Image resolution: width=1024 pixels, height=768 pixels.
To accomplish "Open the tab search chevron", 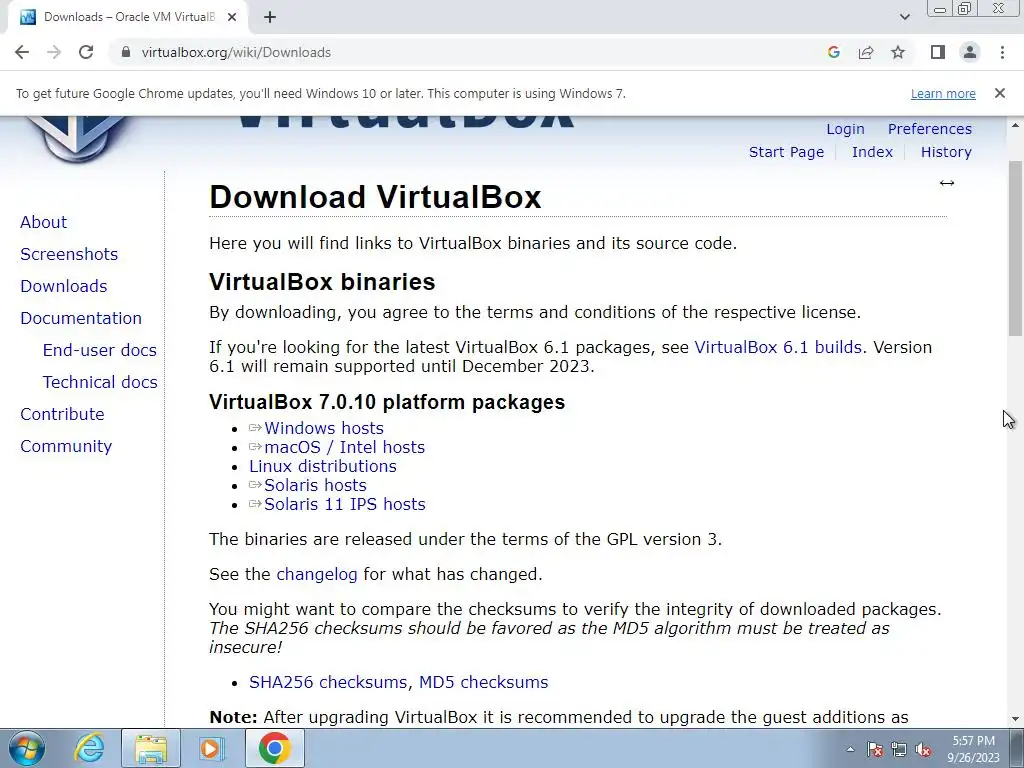I will [904, 17].
